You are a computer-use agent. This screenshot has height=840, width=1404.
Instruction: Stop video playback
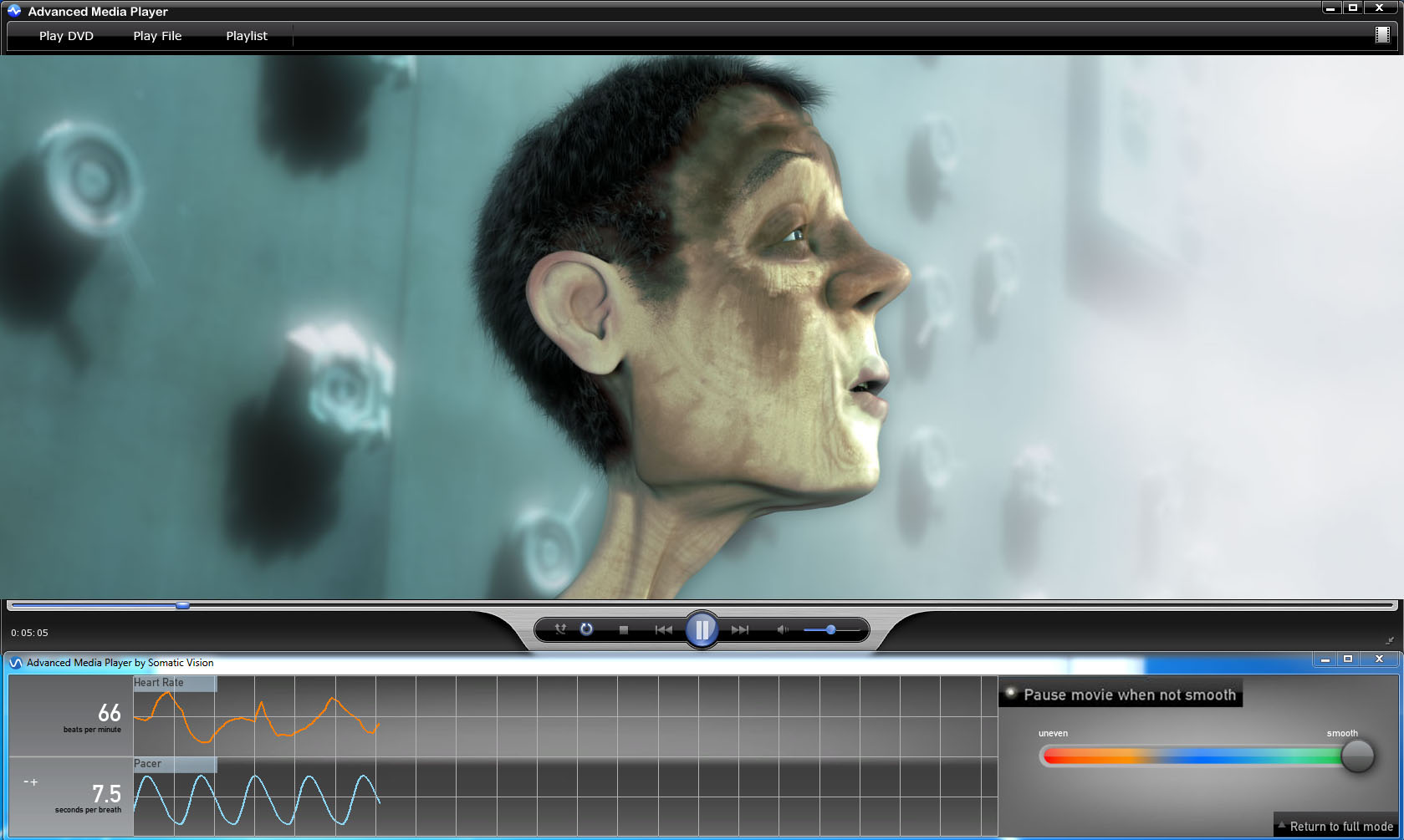click(623, 630)
